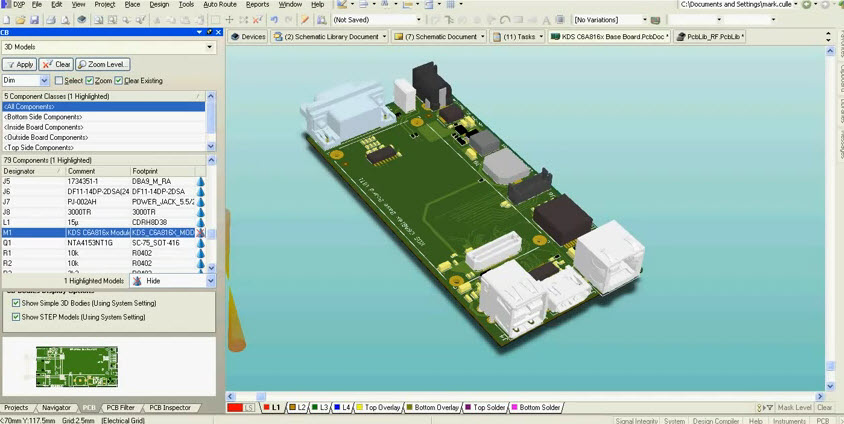Expand the Schematic Library Document dropdown

pyautogui.click(x=384, y=37)
